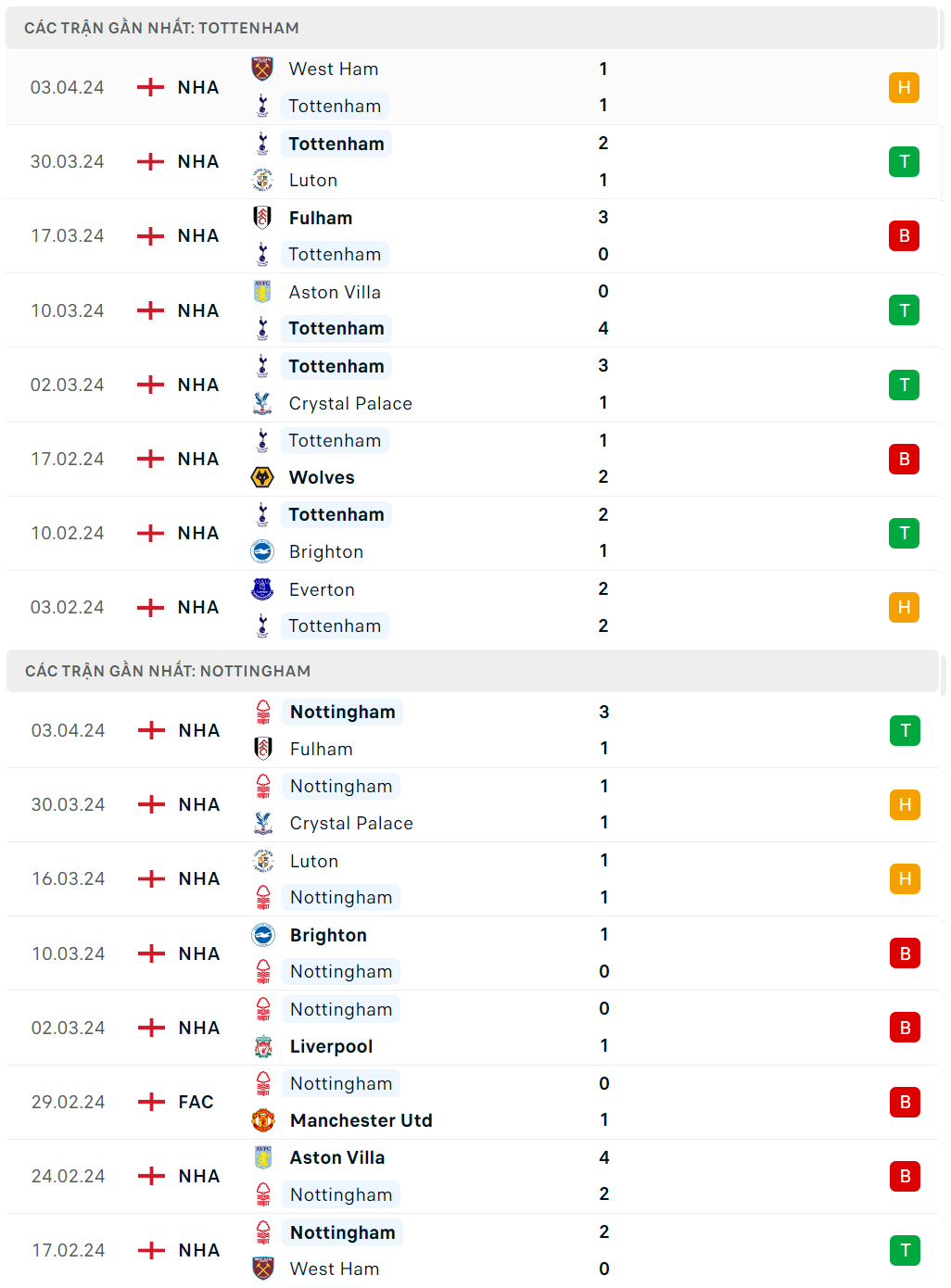Open the Các trận gần nhất: Tottenham header
Image resolution: width=951 pixels, height=1288 pixels.
pyautogui.click(x=161, y=28)
